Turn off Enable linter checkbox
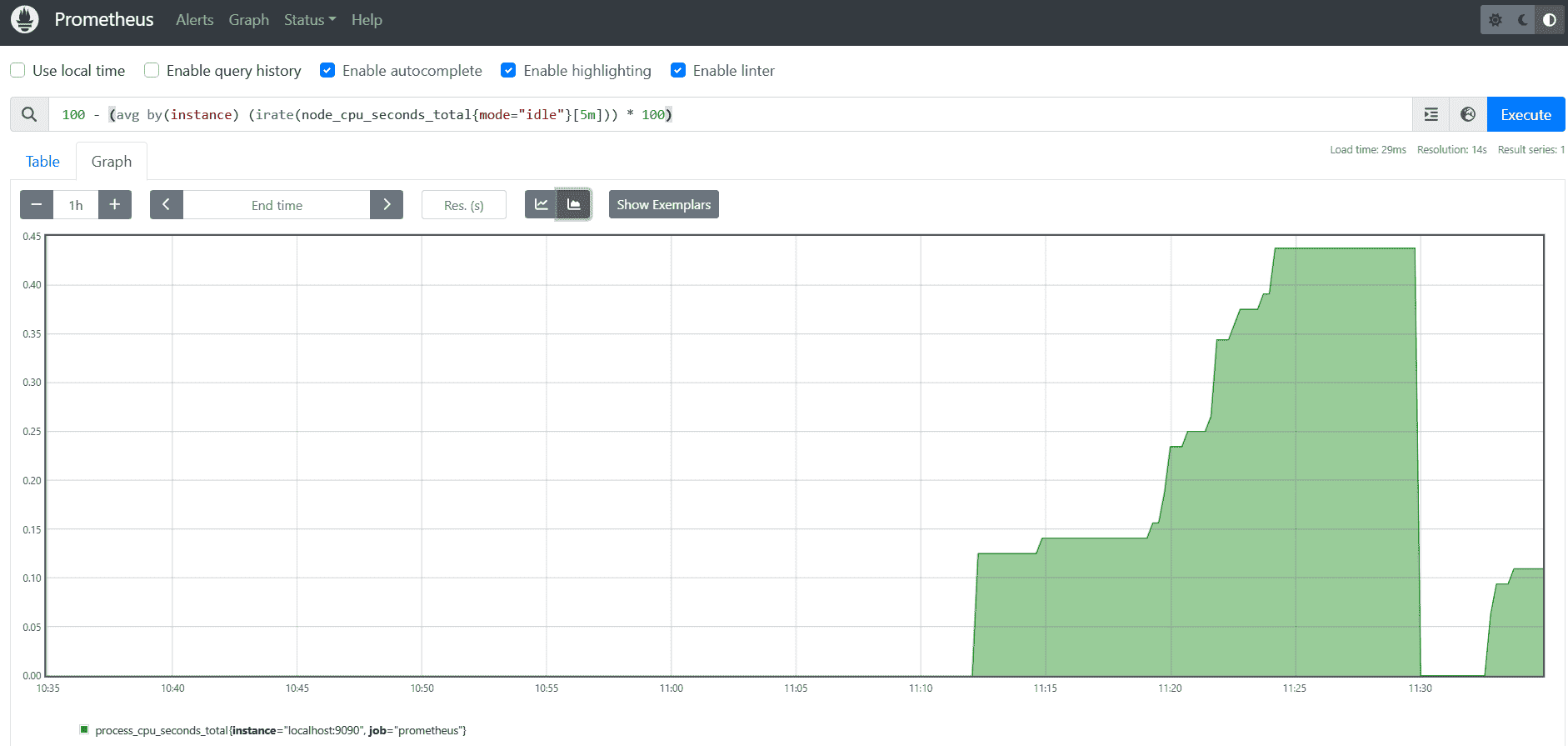The width and height of the screenshot is (1568, 746). click(x=678, y=71)
